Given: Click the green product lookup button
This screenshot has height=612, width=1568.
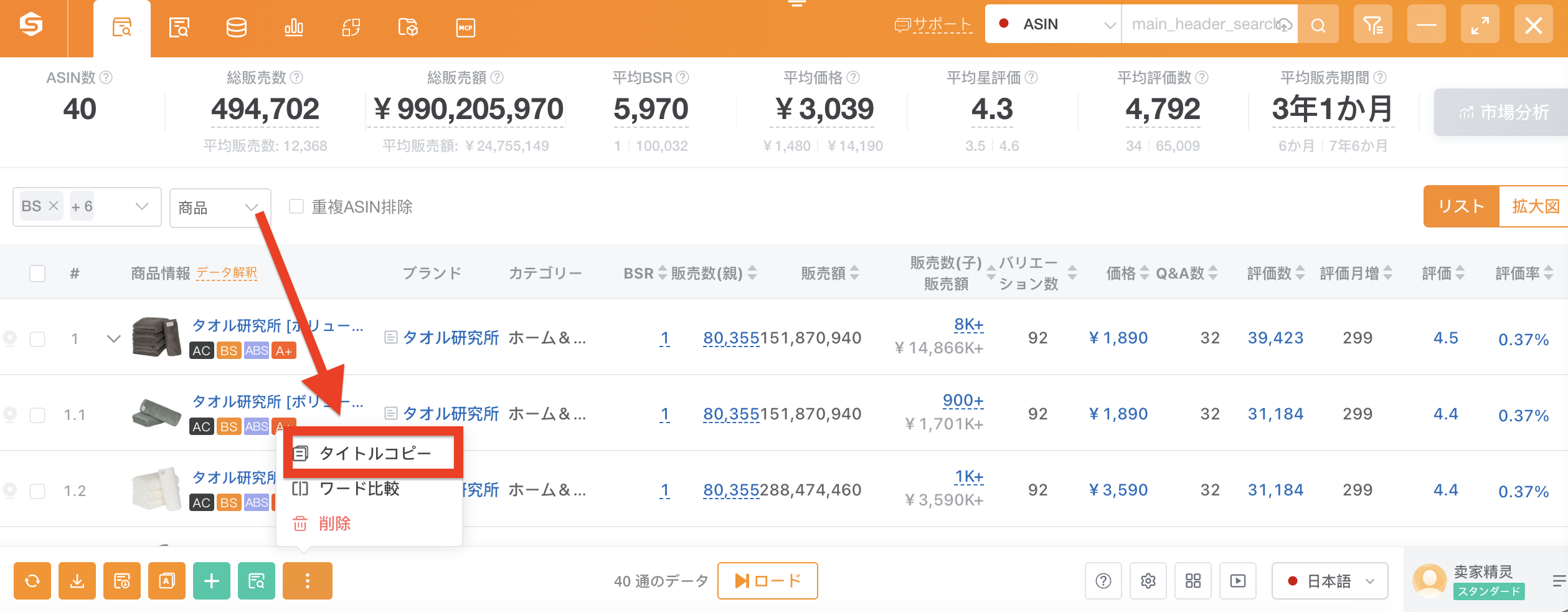Looking at the screenshot, I should coord(257,581).
